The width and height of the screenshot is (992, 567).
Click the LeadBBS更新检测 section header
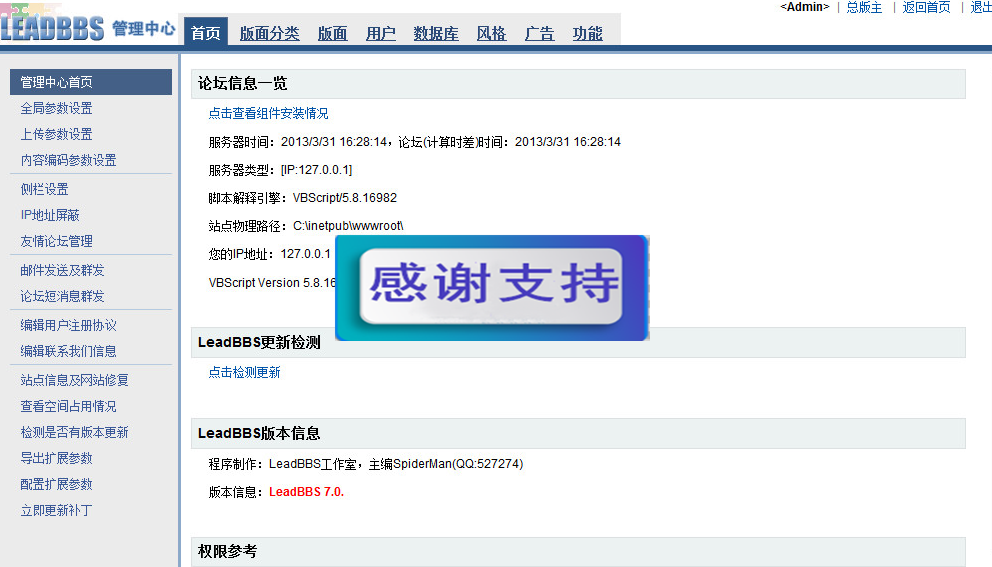(x=578, y=342)
